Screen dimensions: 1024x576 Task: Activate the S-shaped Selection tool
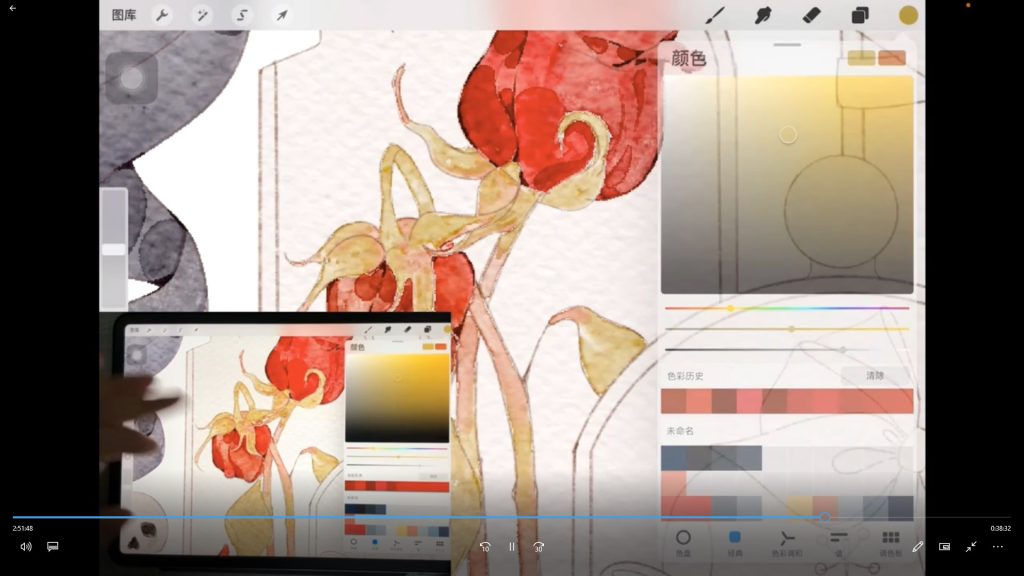[242, 15]
